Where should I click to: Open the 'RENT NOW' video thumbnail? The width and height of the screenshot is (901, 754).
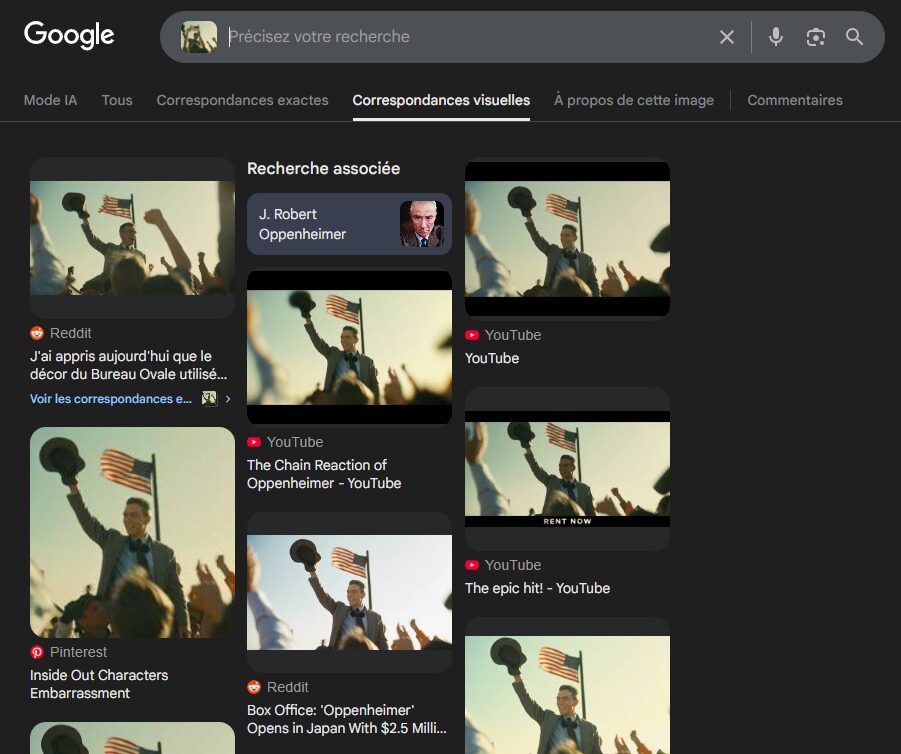(x=567, y=468)
